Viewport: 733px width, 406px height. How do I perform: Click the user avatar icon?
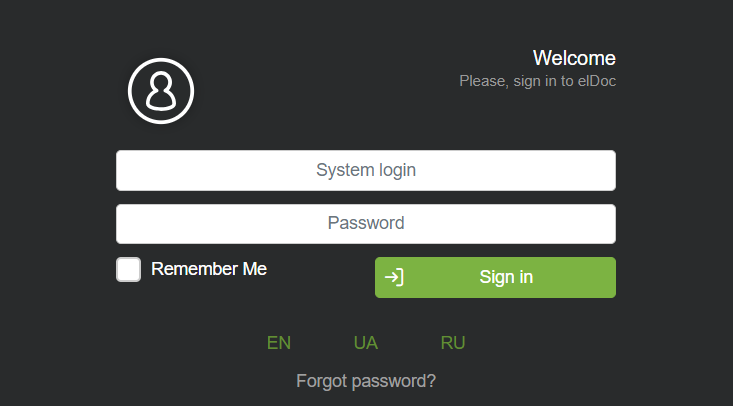(x=161, y=91)
